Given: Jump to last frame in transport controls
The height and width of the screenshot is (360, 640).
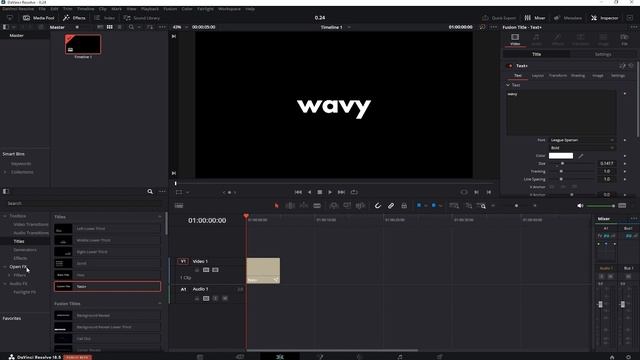Looking at the screenshot, I should coord(341,192).
